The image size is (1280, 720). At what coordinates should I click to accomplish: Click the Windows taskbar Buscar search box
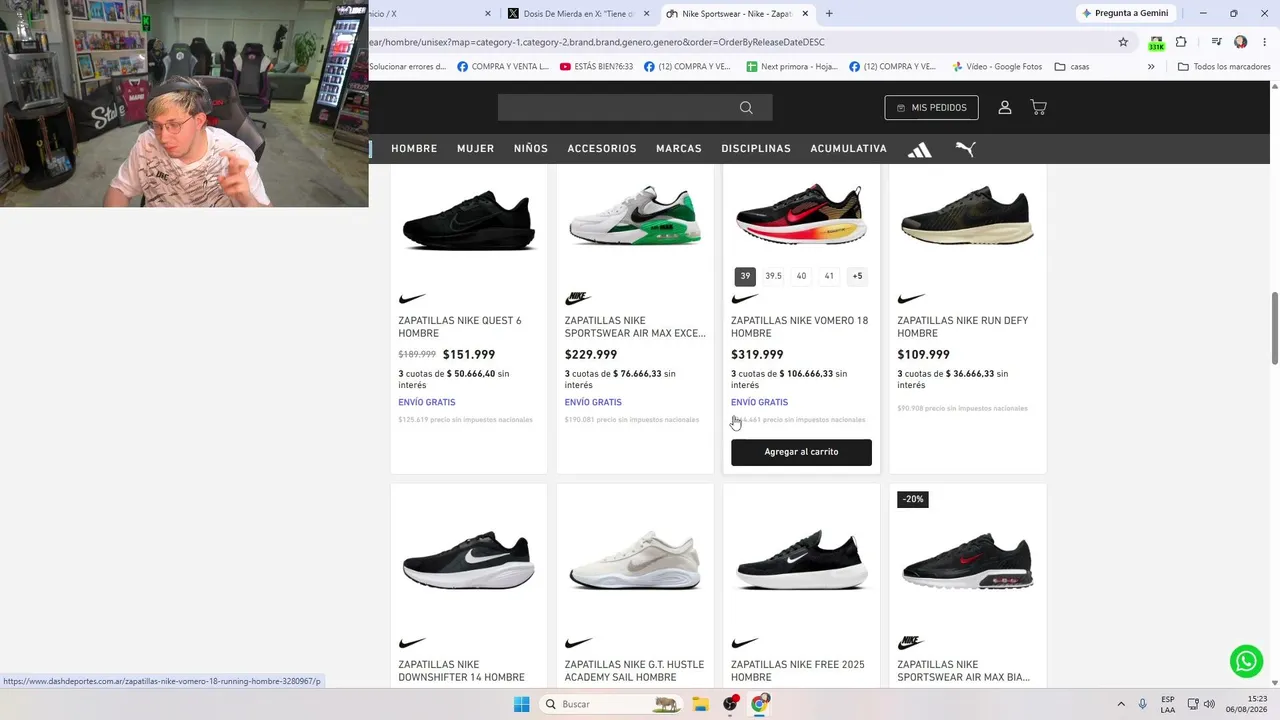click(x=611, y=704)
